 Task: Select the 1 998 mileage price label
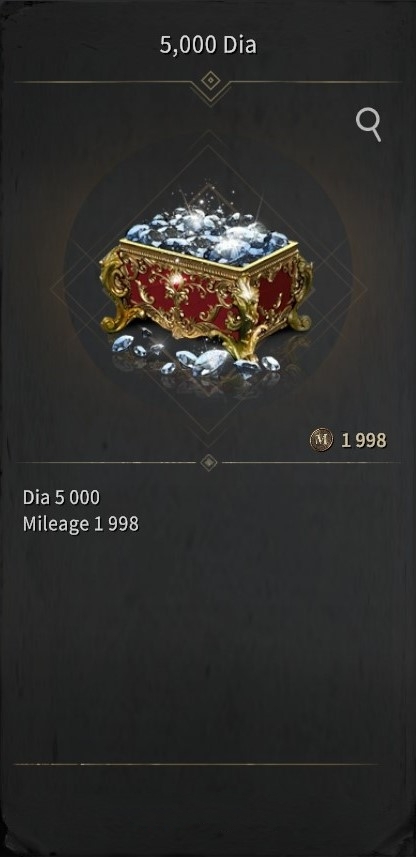(364, 440)
